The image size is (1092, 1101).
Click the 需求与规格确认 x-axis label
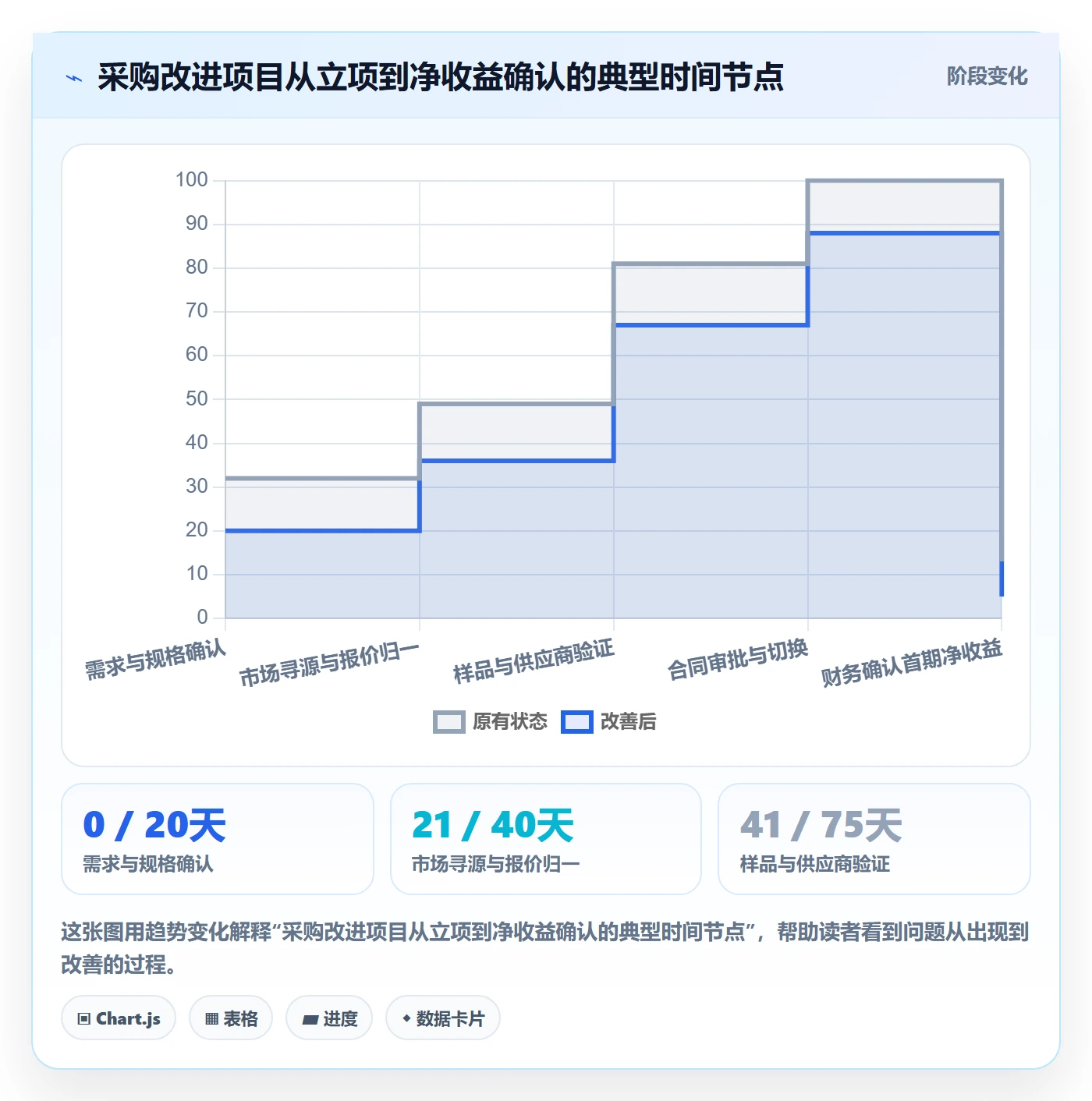coord(156,660)
